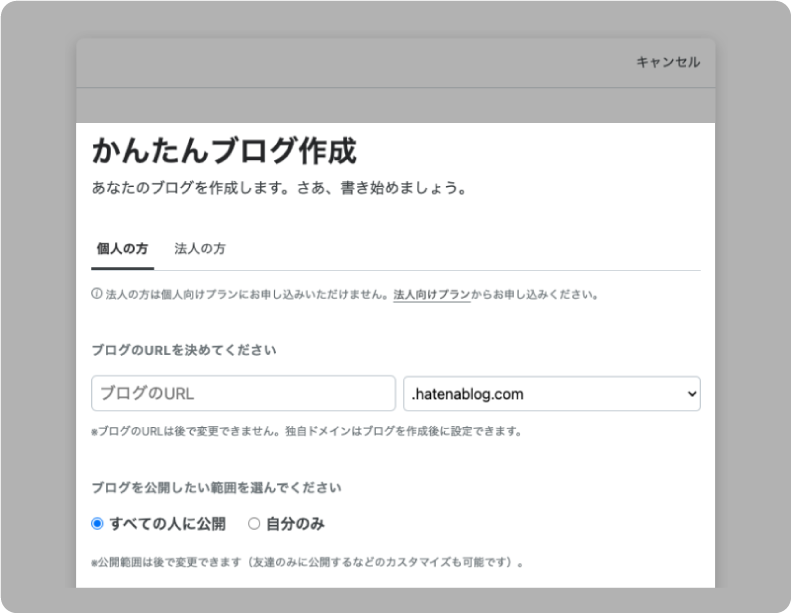Focus the ブログのURL input field

tap(243, 394)
